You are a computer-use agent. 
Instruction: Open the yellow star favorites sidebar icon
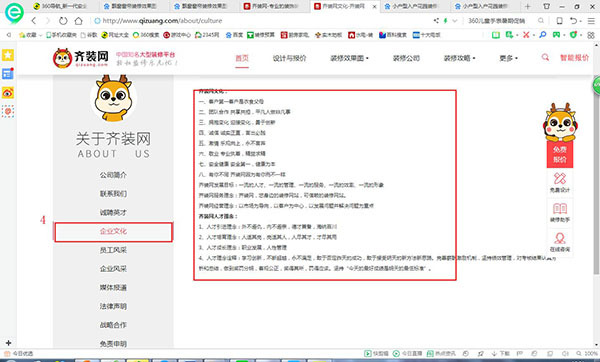[x=8, y=55]
